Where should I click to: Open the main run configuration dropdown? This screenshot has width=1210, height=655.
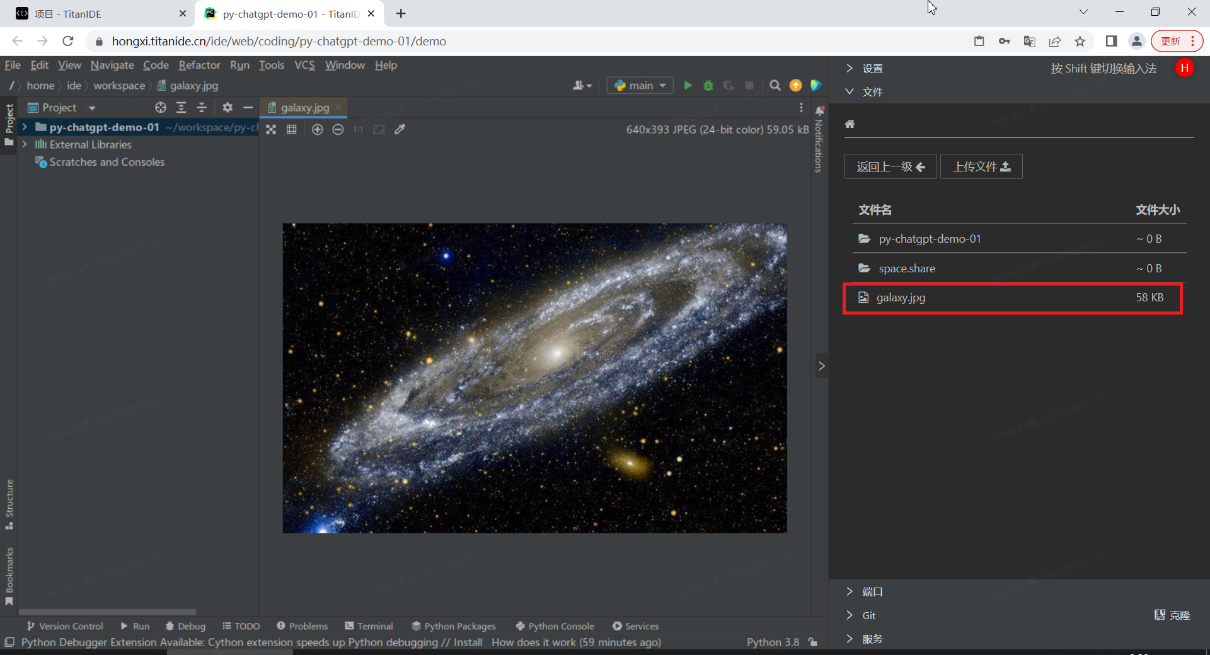[640, 86]
